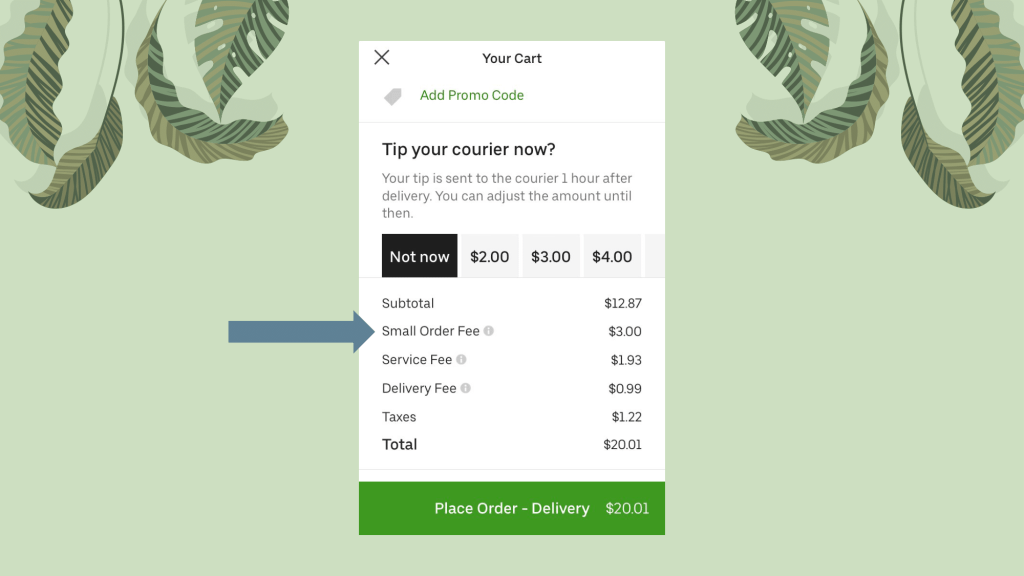This screenshot has width=1024, height=576.
Task: Click the Small Order Fee label
Action: [x=430, y=331]
